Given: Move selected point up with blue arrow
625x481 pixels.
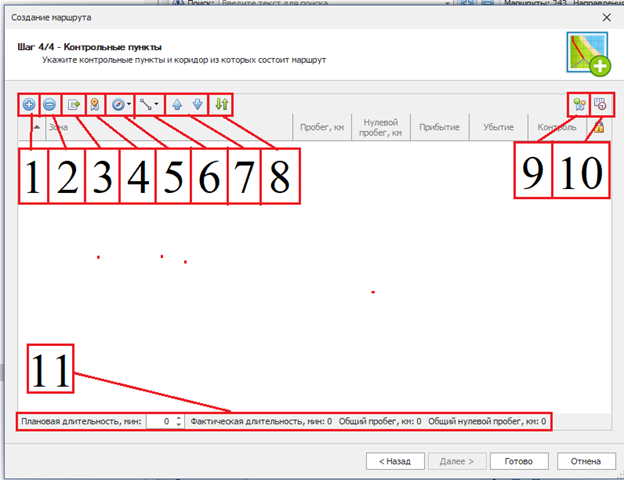Looking at the screenshot, I should 177,103.
